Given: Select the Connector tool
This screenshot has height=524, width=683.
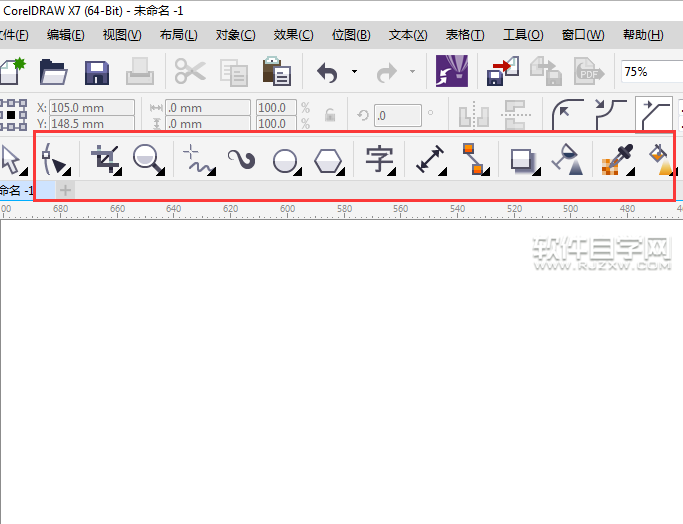Looking at the screenshot, I should click(x=475, y=159).
